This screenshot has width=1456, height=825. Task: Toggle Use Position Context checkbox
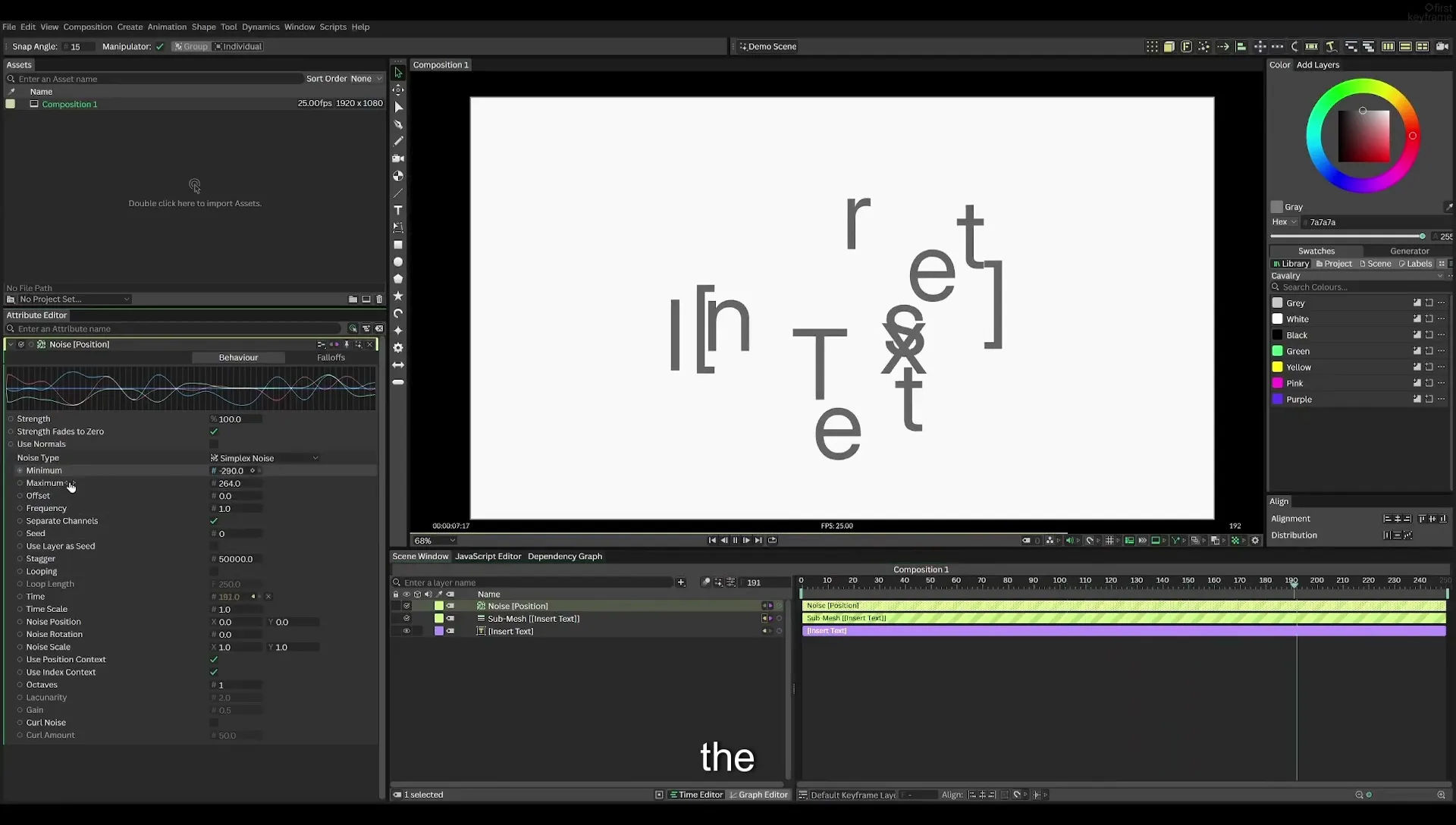pyautogui.click(x=214, y=660)
